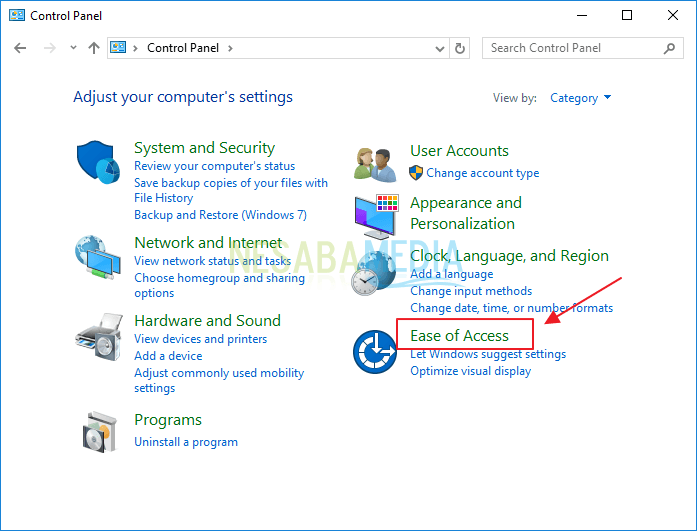Open the Clock, Language, and Region icon
Image resolution: width=697 pixels, height=531 pixels.
[373, 273]
